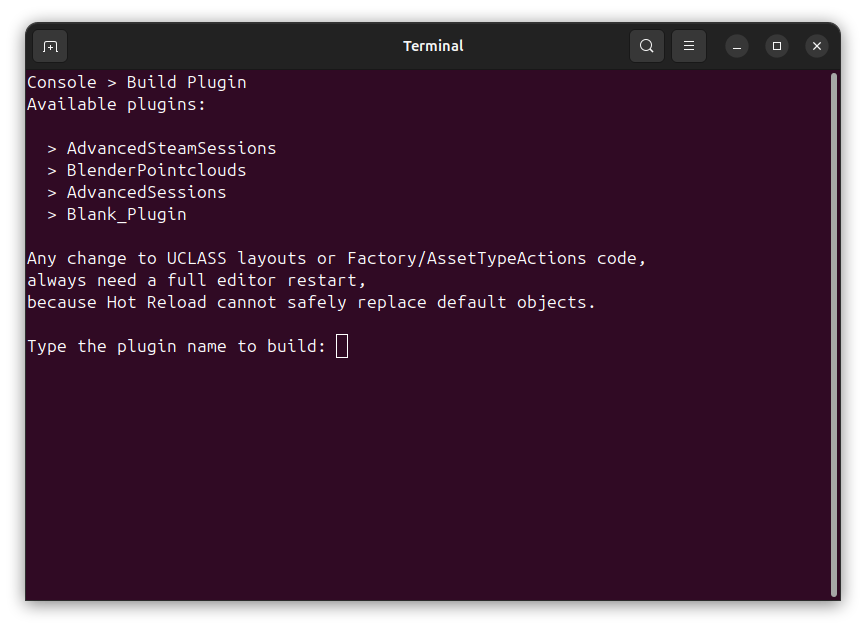This screenshot has height=629, width=866.
Task: Focus the plugin name input cursor
Action: pos(342,346)
